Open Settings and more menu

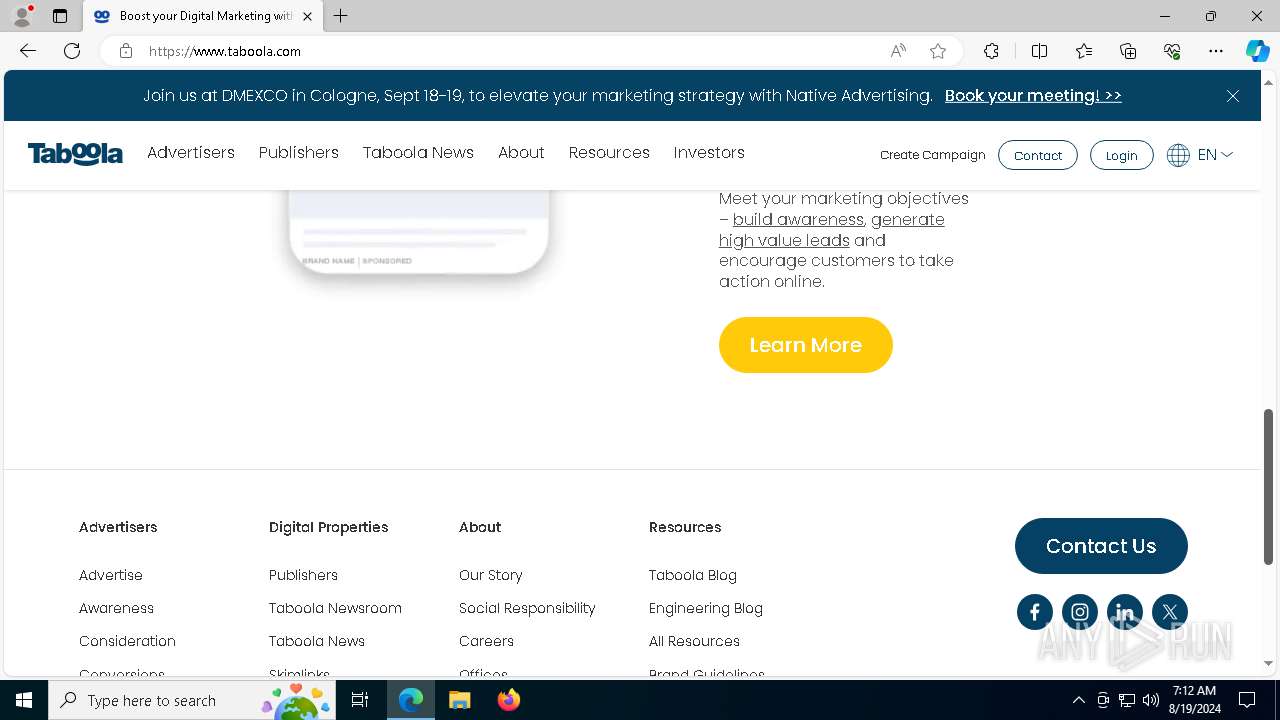point(1216,51)
